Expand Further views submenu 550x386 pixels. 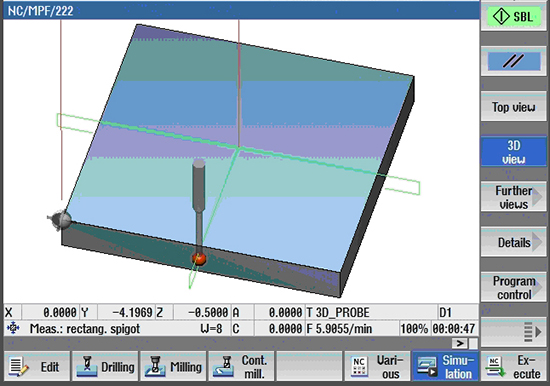513,197
